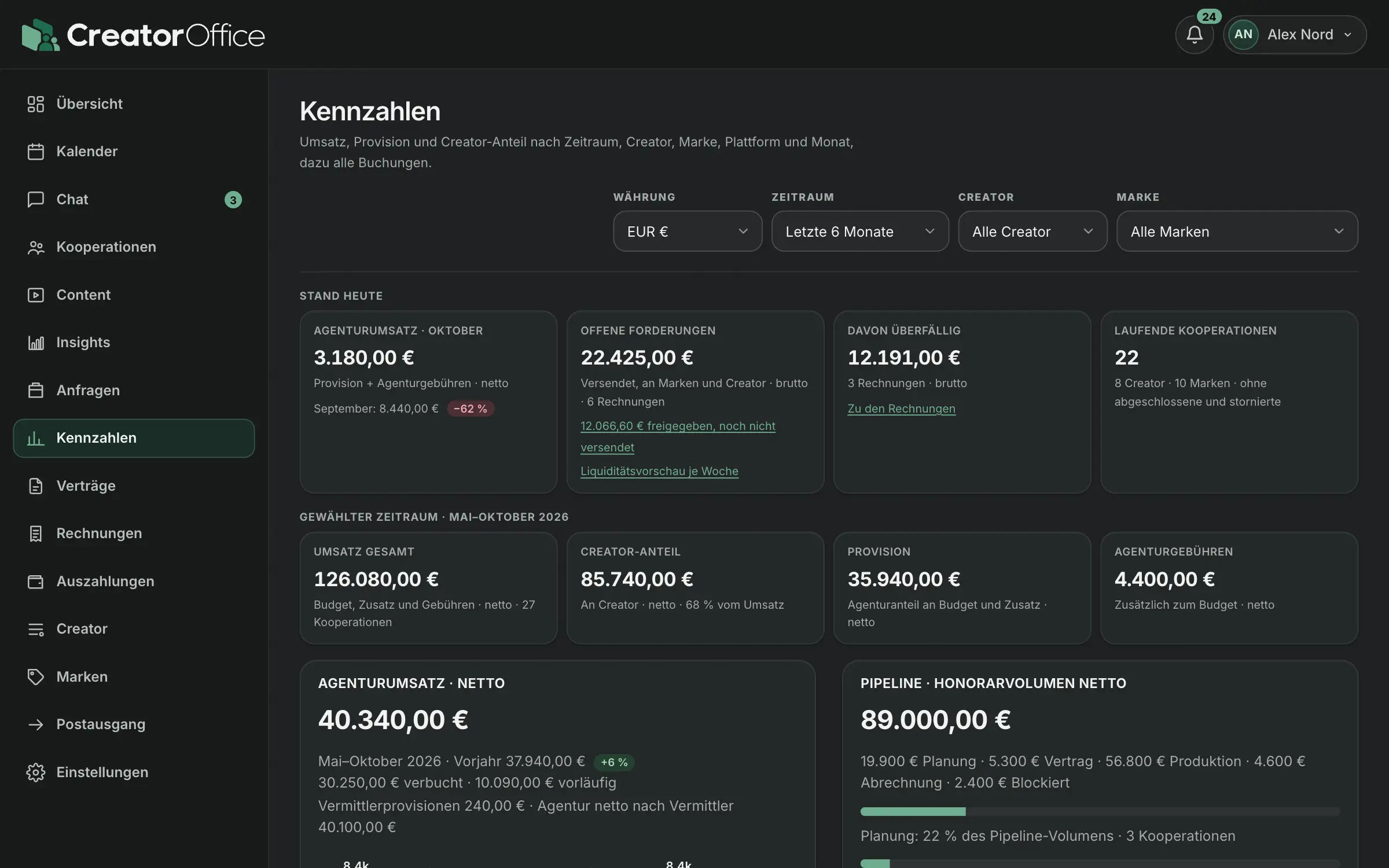Click the Verträge document icon

pos(36,486)
